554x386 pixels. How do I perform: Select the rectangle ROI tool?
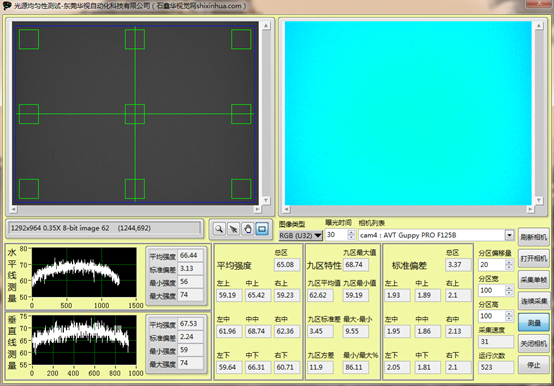[x=262, y=229]
